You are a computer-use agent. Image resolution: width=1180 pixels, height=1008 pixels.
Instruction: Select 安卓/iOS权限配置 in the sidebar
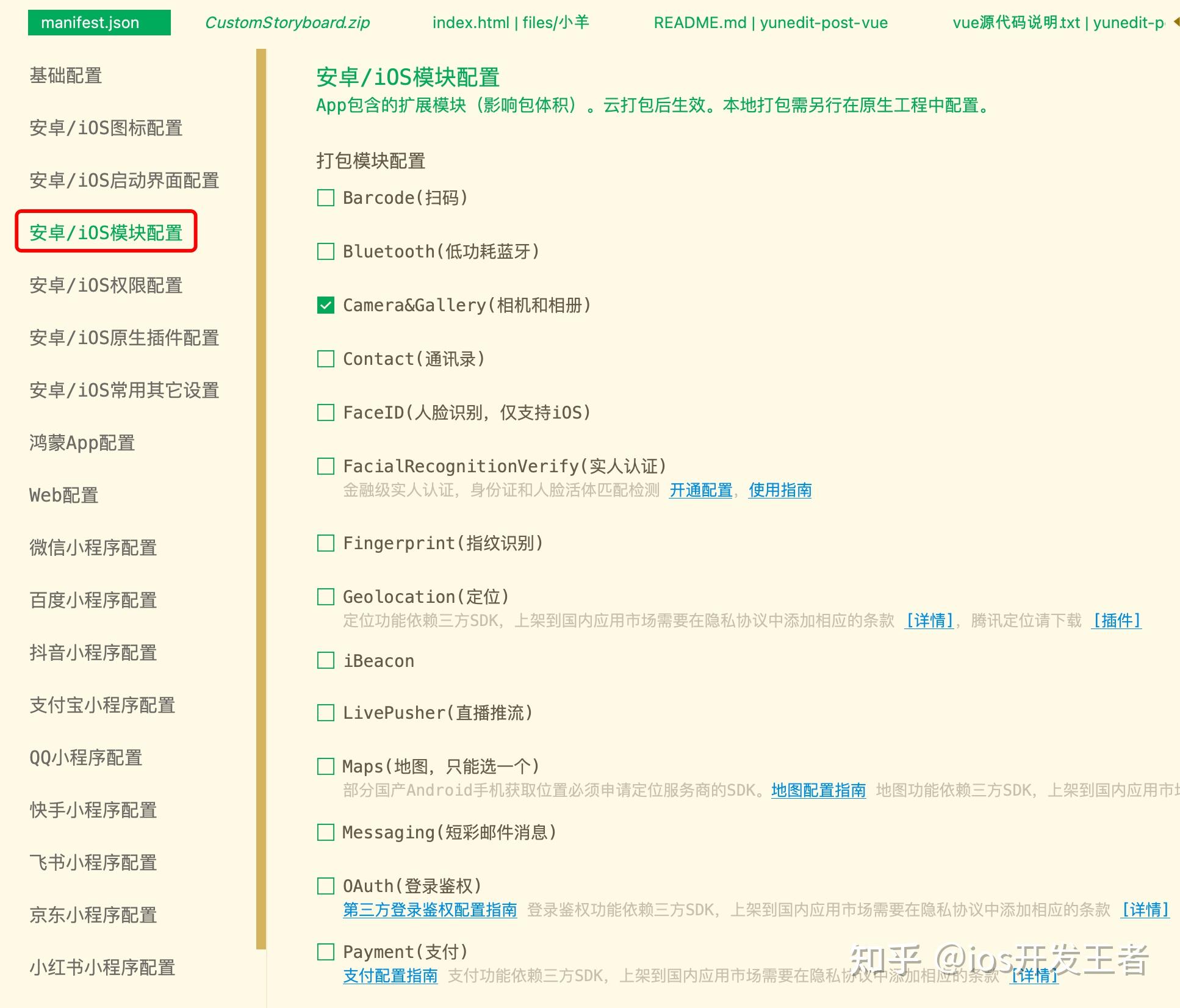pyautogui.click(x=106, y=285)
